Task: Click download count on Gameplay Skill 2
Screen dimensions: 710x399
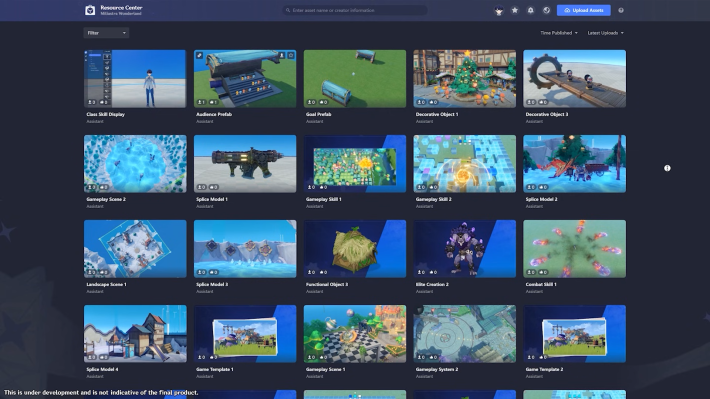Action: [421, 187]
